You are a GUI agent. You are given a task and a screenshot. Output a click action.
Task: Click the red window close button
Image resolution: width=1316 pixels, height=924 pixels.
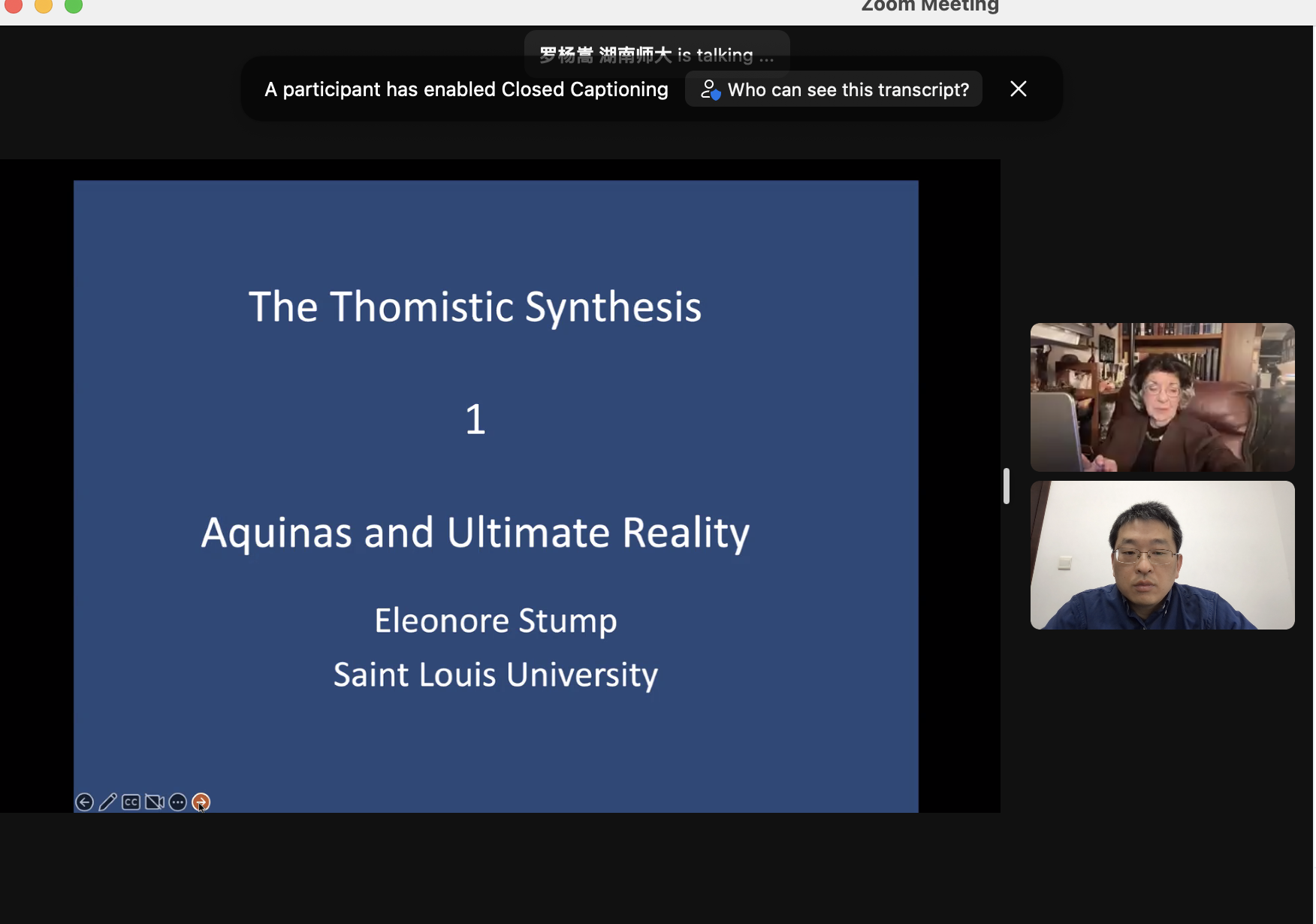click(x=14, y=6)
